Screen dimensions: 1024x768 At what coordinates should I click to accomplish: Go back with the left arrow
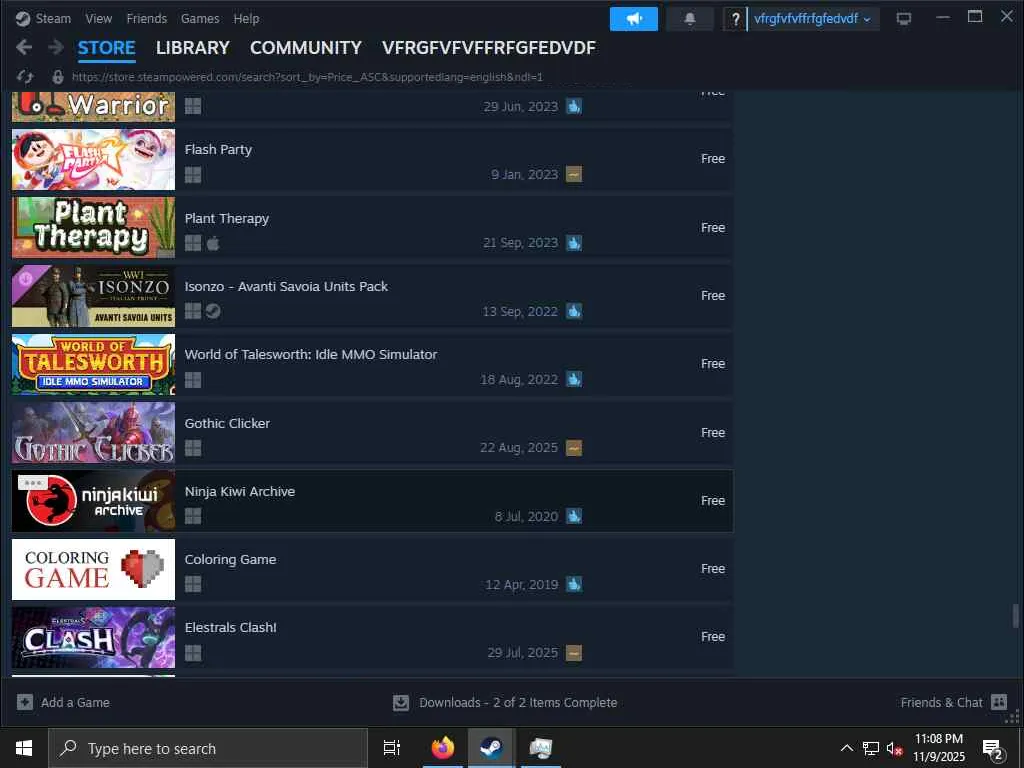[24, 47]
